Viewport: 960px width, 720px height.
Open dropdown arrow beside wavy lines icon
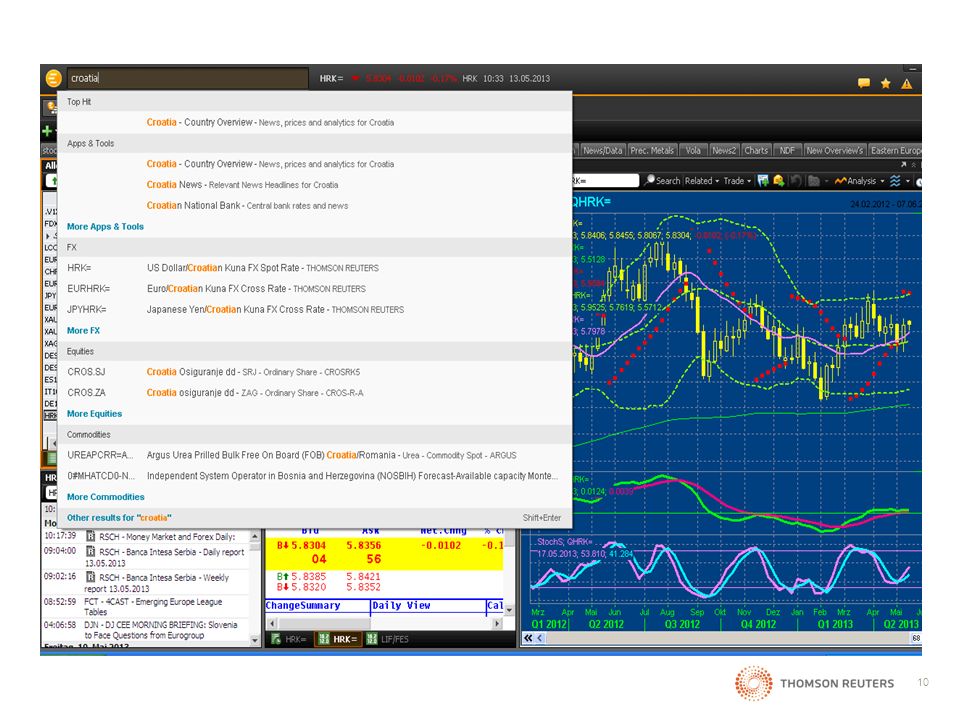click(x=907, y=181)
